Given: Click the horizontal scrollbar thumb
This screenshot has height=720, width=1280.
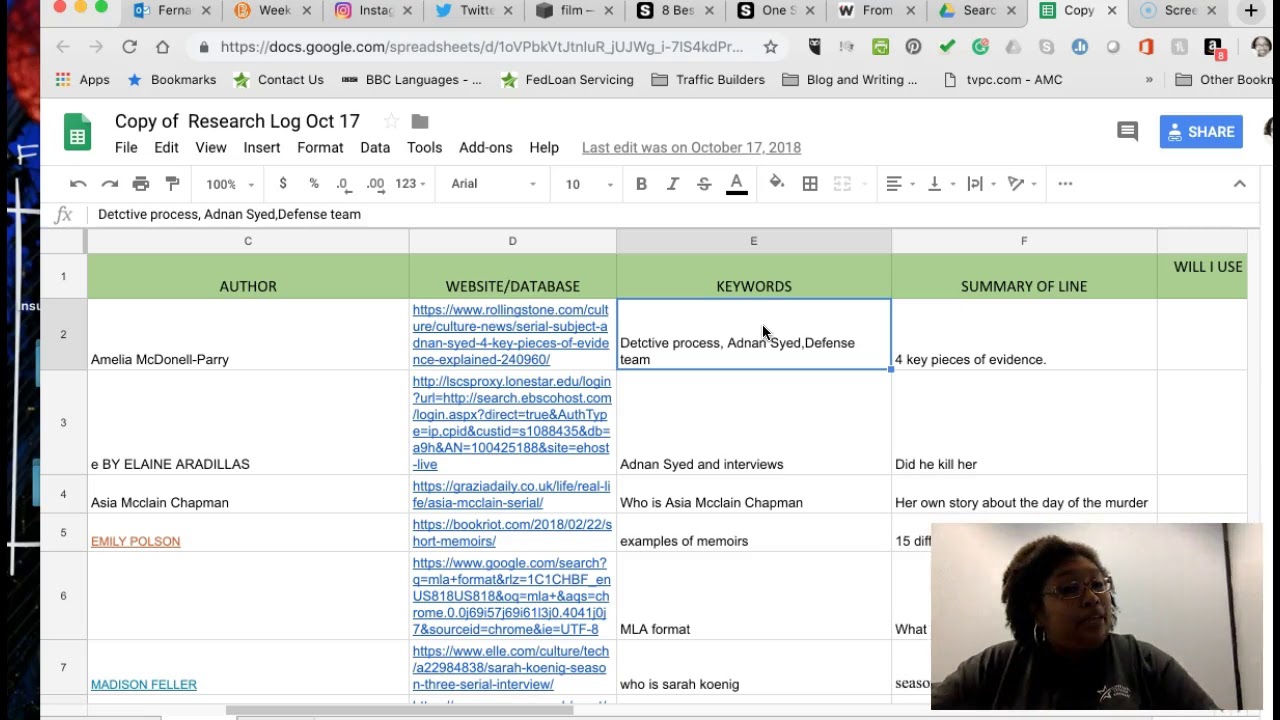Looking at the screenshot, I should tap(400, 711).
